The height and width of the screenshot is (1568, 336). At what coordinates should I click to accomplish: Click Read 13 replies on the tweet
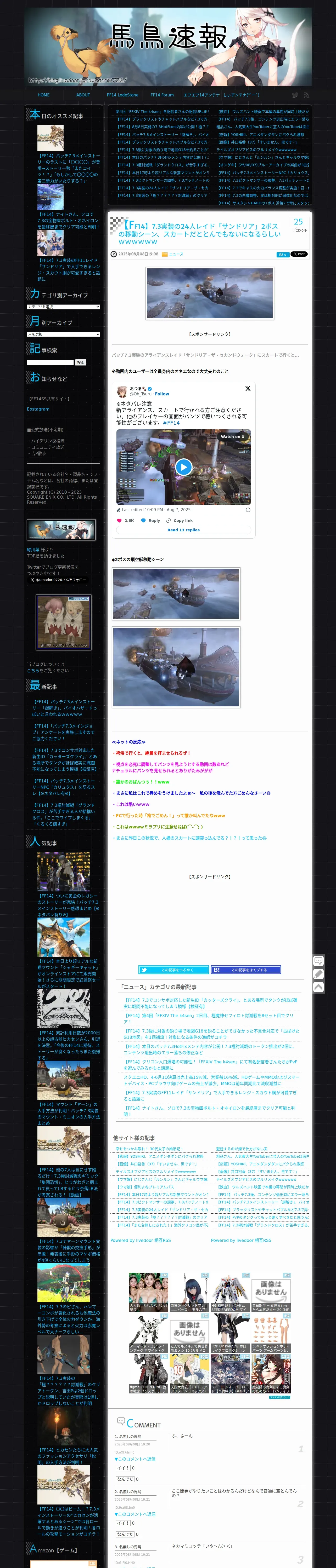[x=183, y=530]
